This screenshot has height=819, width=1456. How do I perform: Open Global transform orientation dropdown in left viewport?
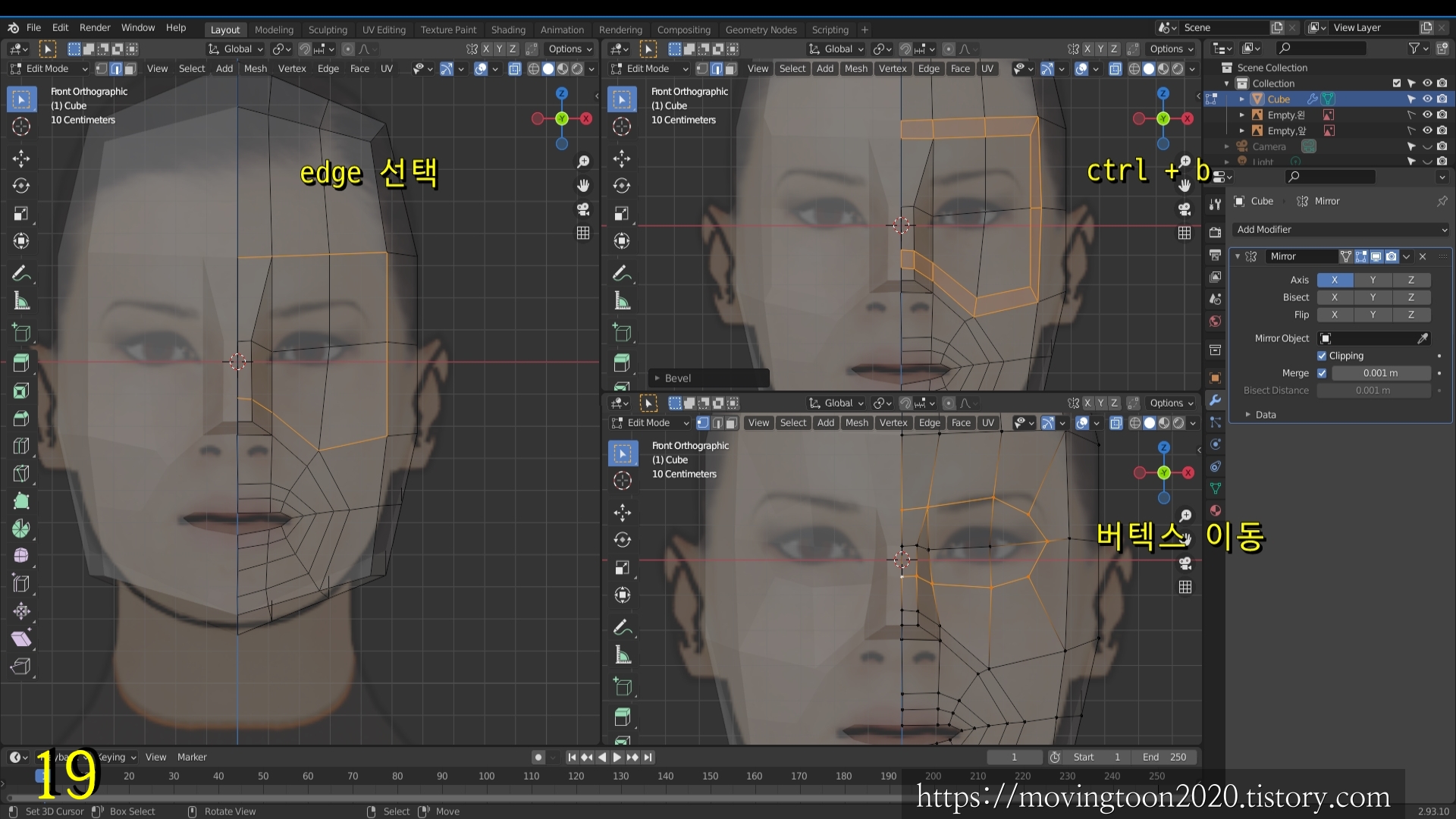[236, 49]
